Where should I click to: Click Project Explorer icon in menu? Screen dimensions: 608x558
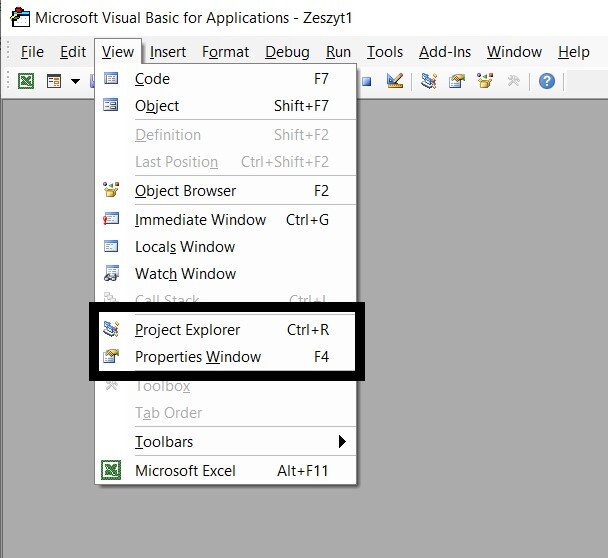point(111,329)
